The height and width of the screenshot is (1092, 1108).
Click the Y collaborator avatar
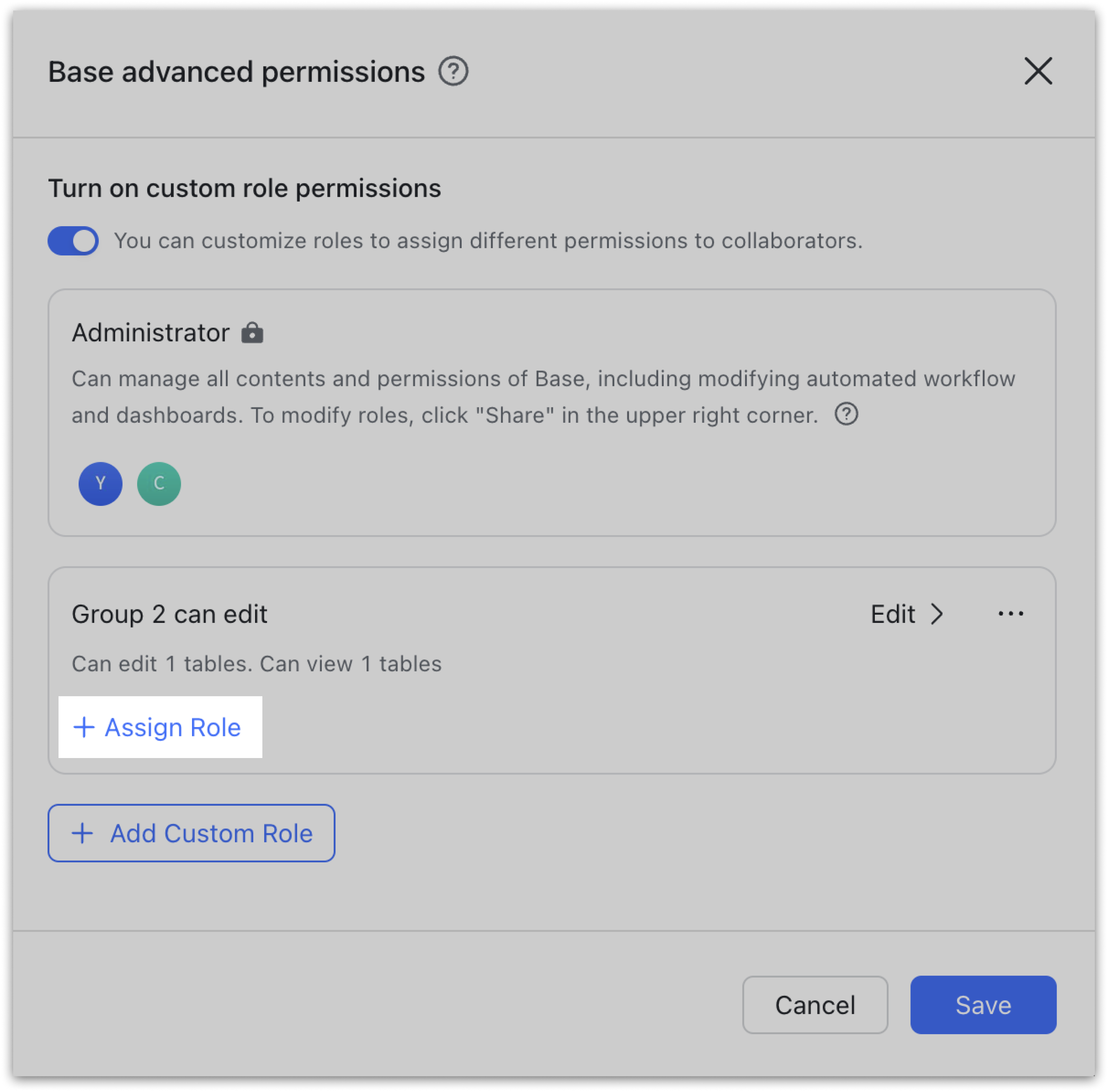100,484
